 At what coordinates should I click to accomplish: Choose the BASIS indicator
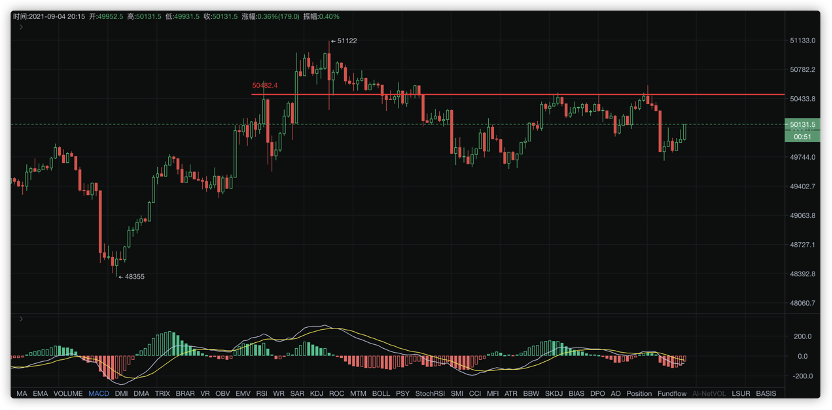tap(766, 394)
